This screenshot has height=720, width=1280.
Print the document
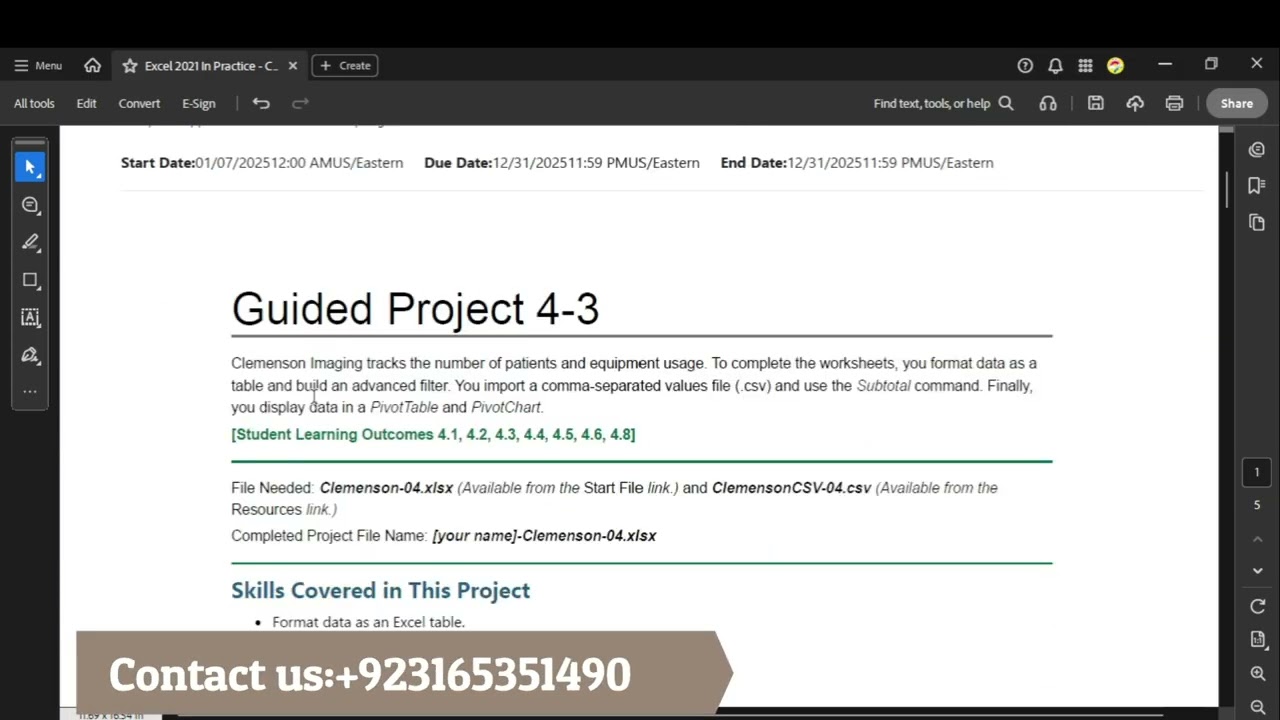point(1174,103)
